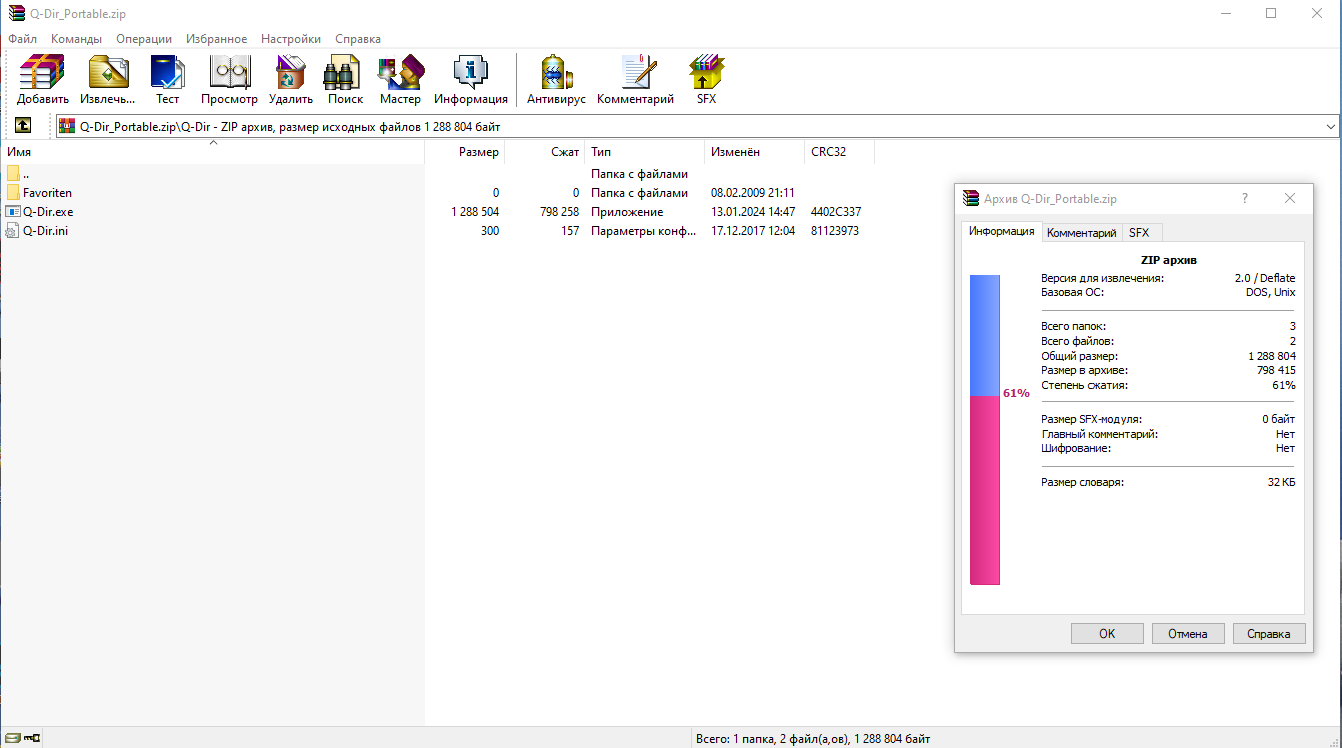Sort by the CRC32 column header

[x=840, y=152]
